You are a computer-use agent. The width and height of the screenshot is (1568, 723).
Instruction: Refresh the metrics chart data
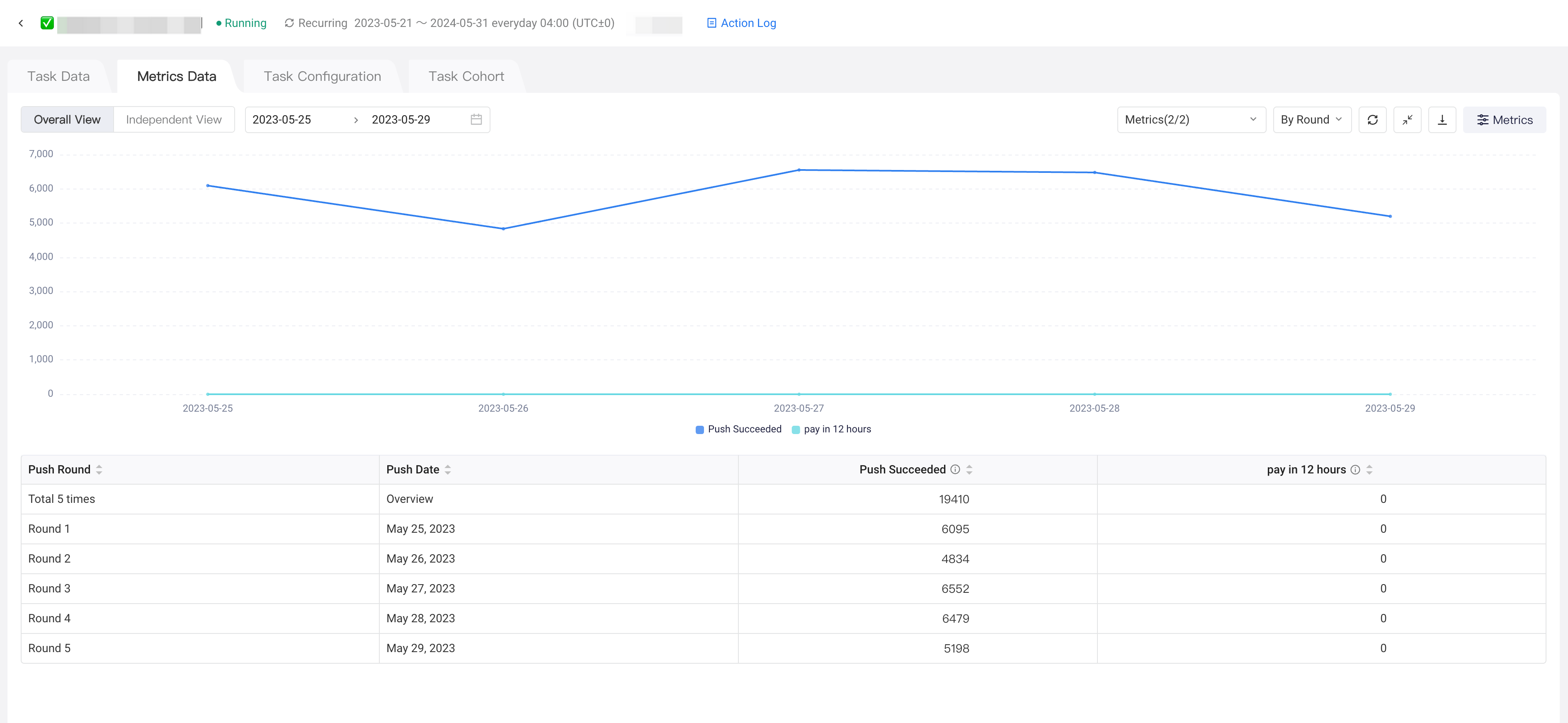pyautogui.click(x=1373, y=119)
